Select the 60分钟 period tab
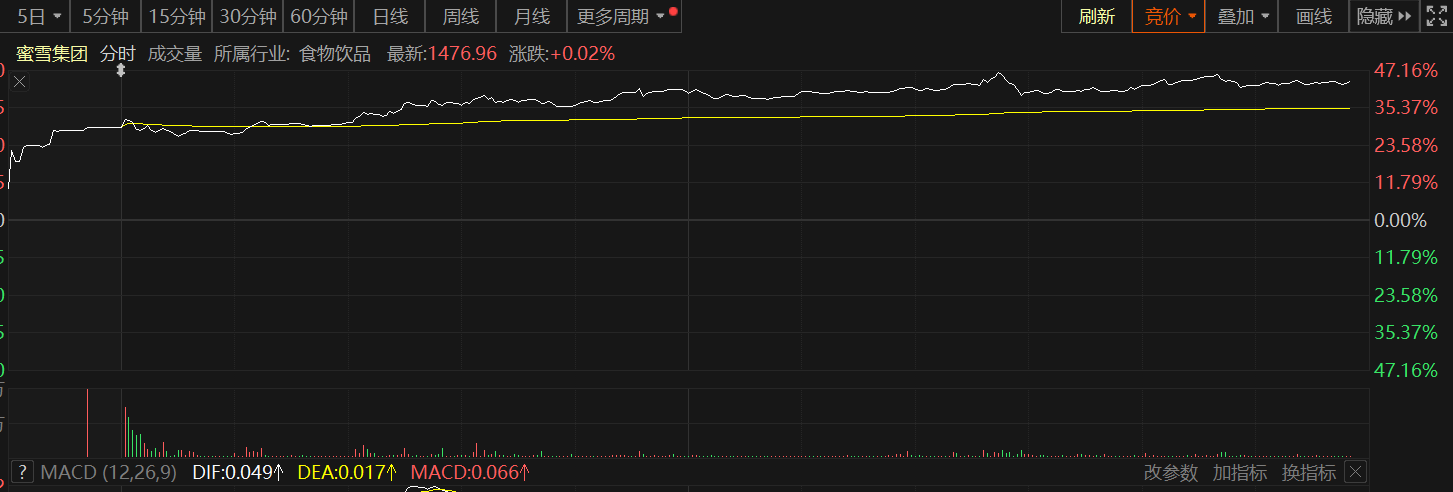The width and height of the screenshot is (1453, 492). [319, 16]
